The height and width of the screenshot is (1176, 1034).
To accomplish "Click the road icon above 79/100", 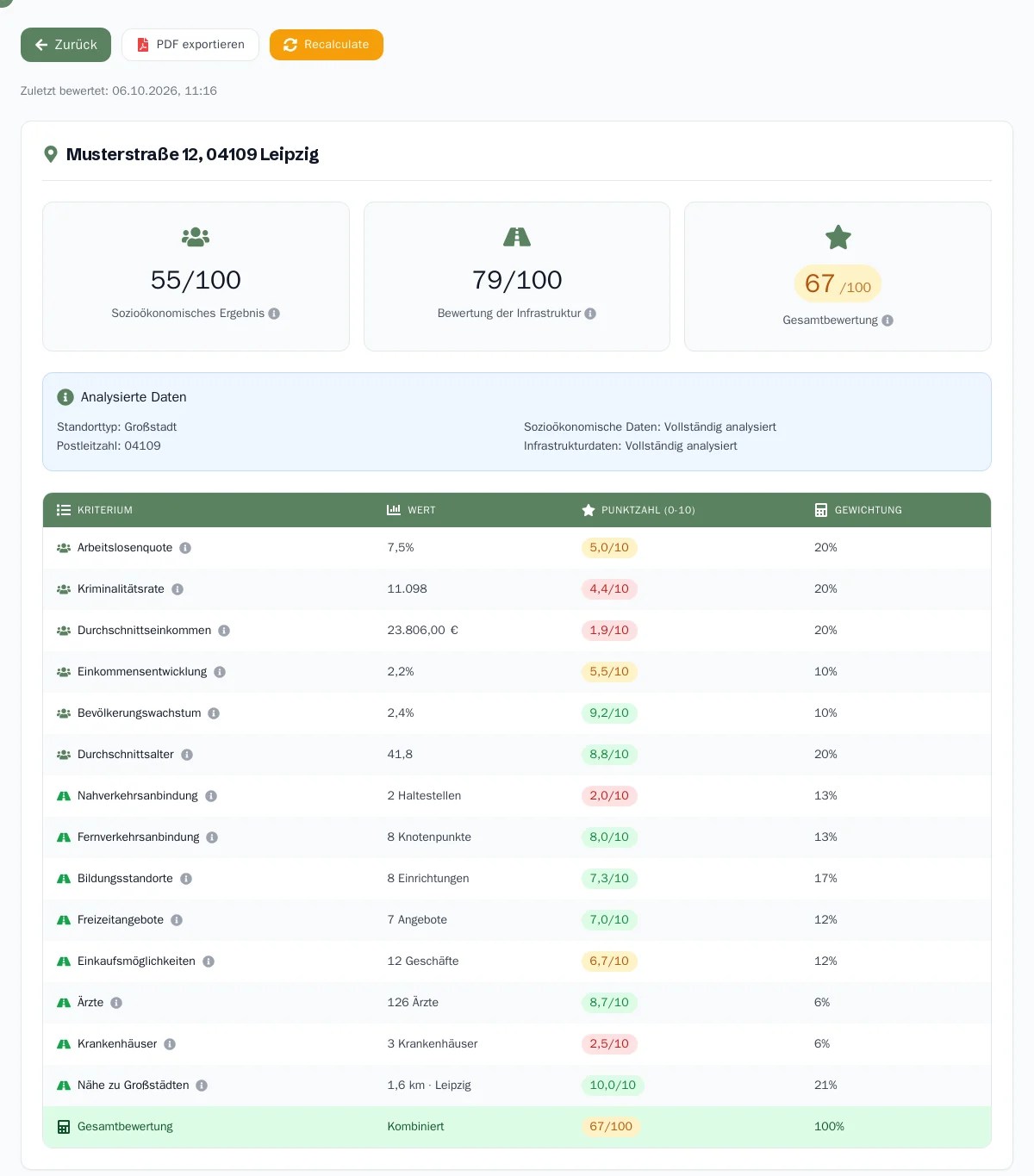I will tap(517, 237).
